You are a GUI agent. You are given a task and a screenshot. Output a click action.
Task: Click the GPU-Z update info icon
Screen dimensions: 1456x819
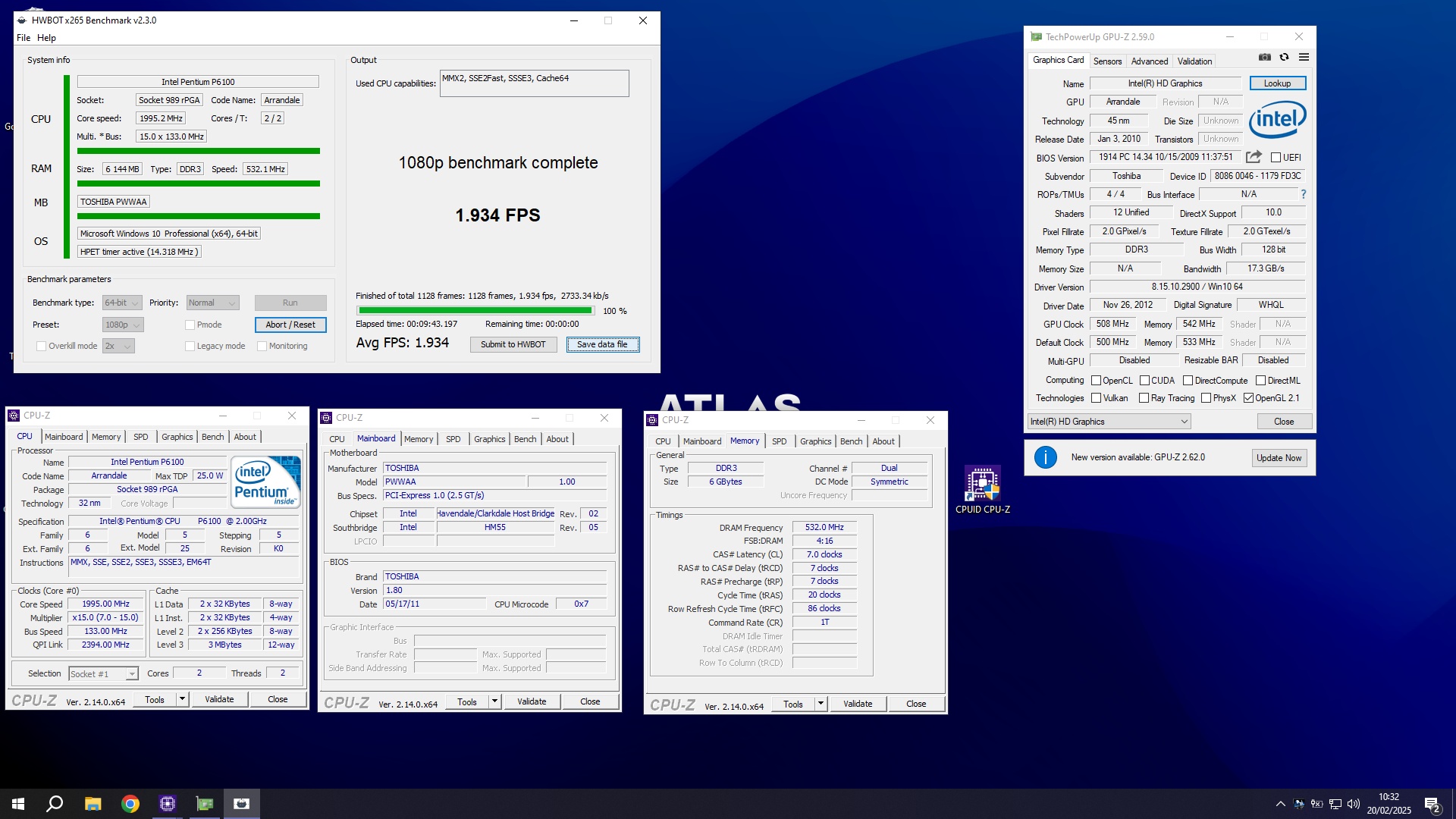(1046, 457)
